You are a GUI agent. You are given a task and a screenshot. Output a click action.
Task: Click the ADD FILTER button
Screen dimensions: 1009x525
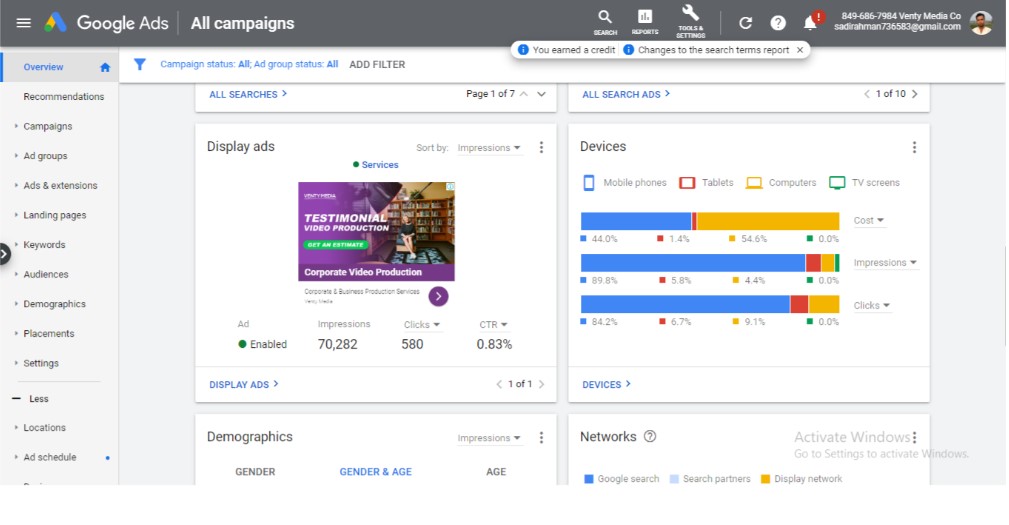coord(377,64)
